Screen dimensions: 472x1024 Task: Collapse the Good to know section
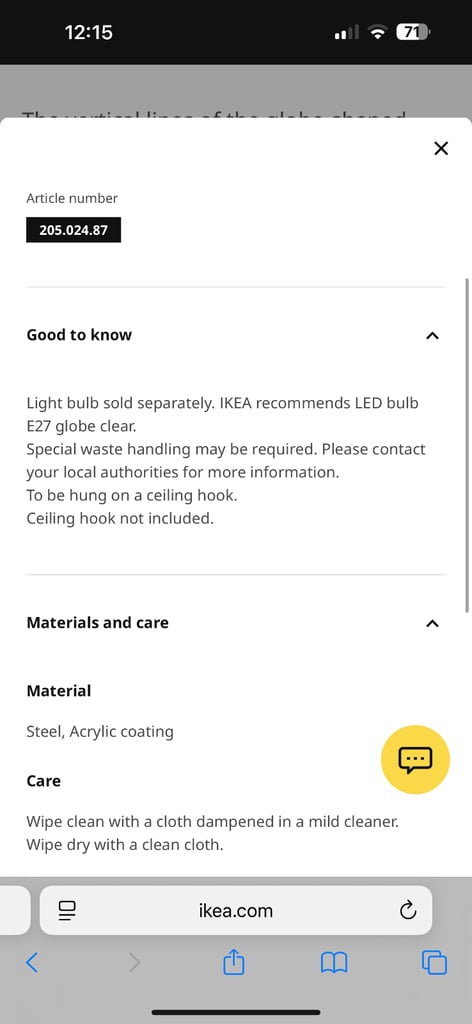pos(432,336)
